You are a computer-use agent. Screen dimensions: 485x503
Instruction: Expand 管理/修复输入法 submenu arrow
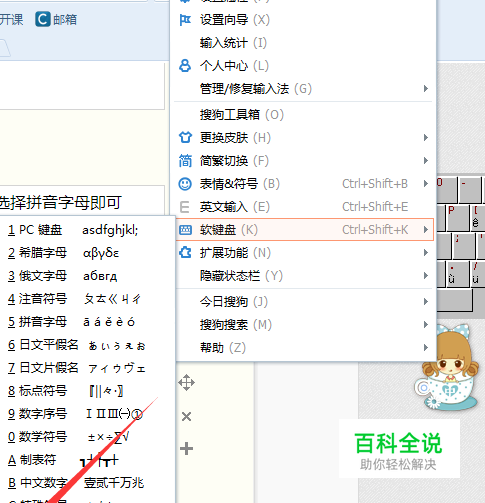(x=426, y=89)
